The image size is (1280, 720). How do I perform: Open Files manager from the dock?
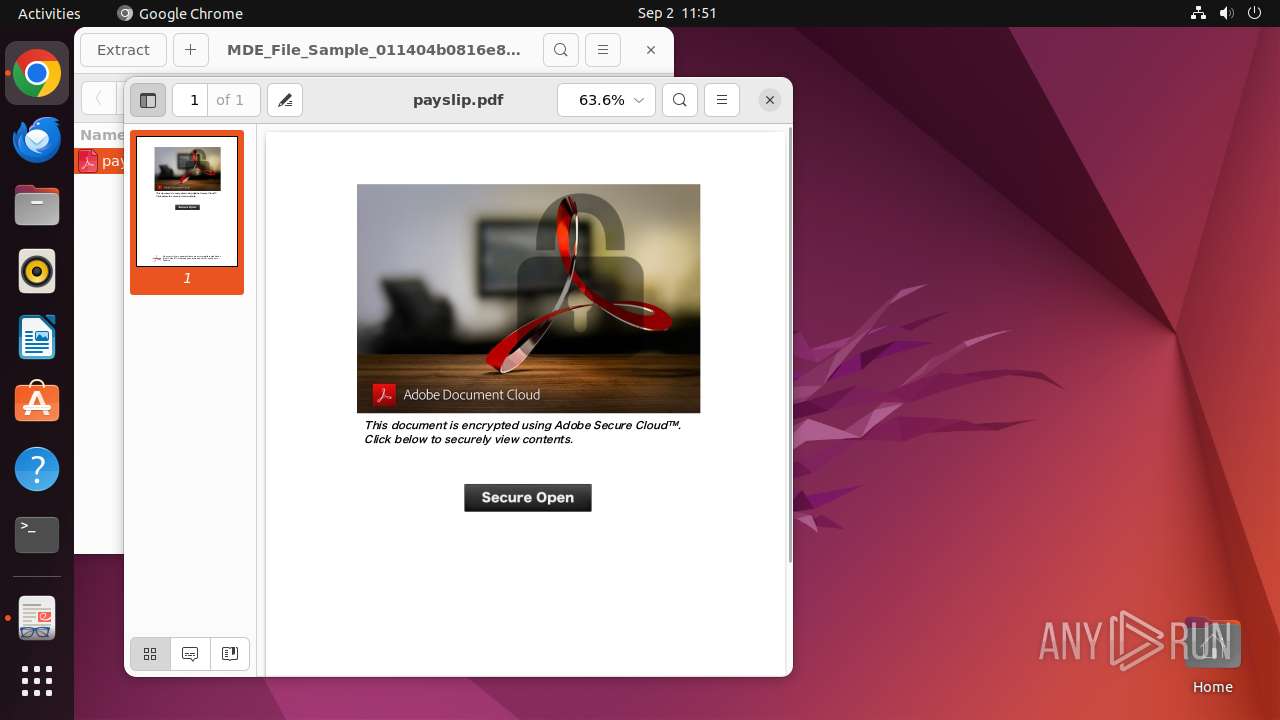tap(37, 206)
